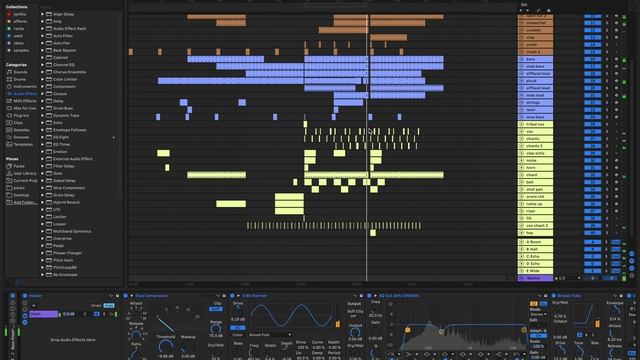640x360 pixels.
Task: Open the Plug-Ins category
Action: tap(18, 116)
